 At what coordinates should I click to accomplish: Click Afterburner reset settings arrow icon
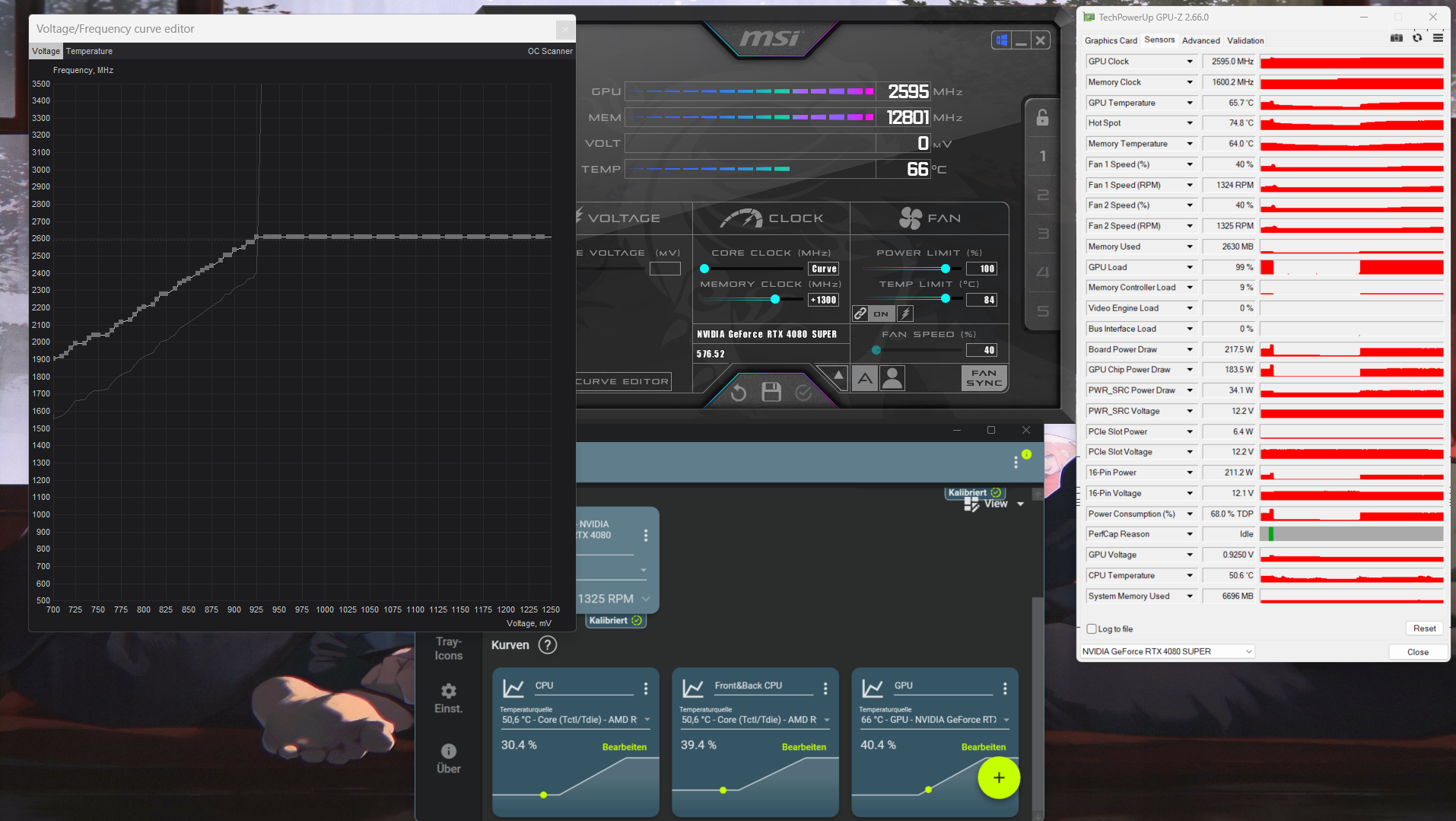pyautogui.click(x=739, y=393)
